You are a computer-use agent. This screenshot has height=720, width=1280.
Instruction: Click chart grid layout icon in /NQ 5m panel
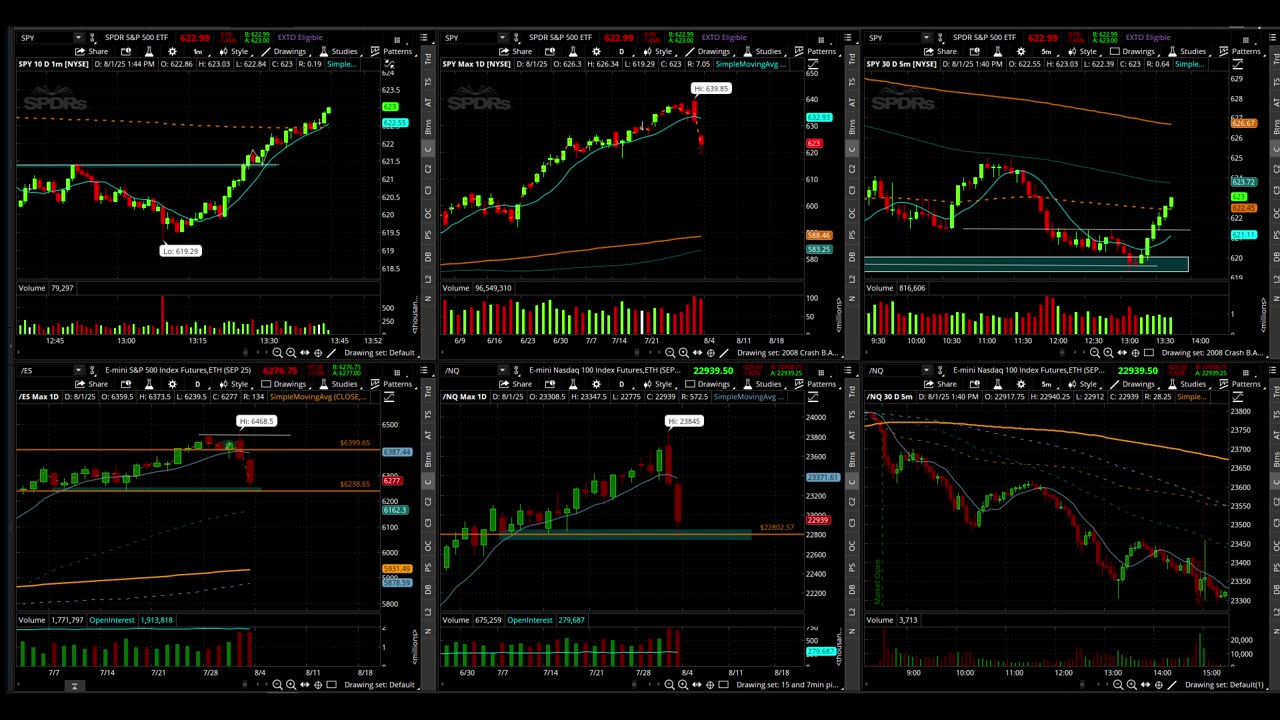tap(1245, 372)
